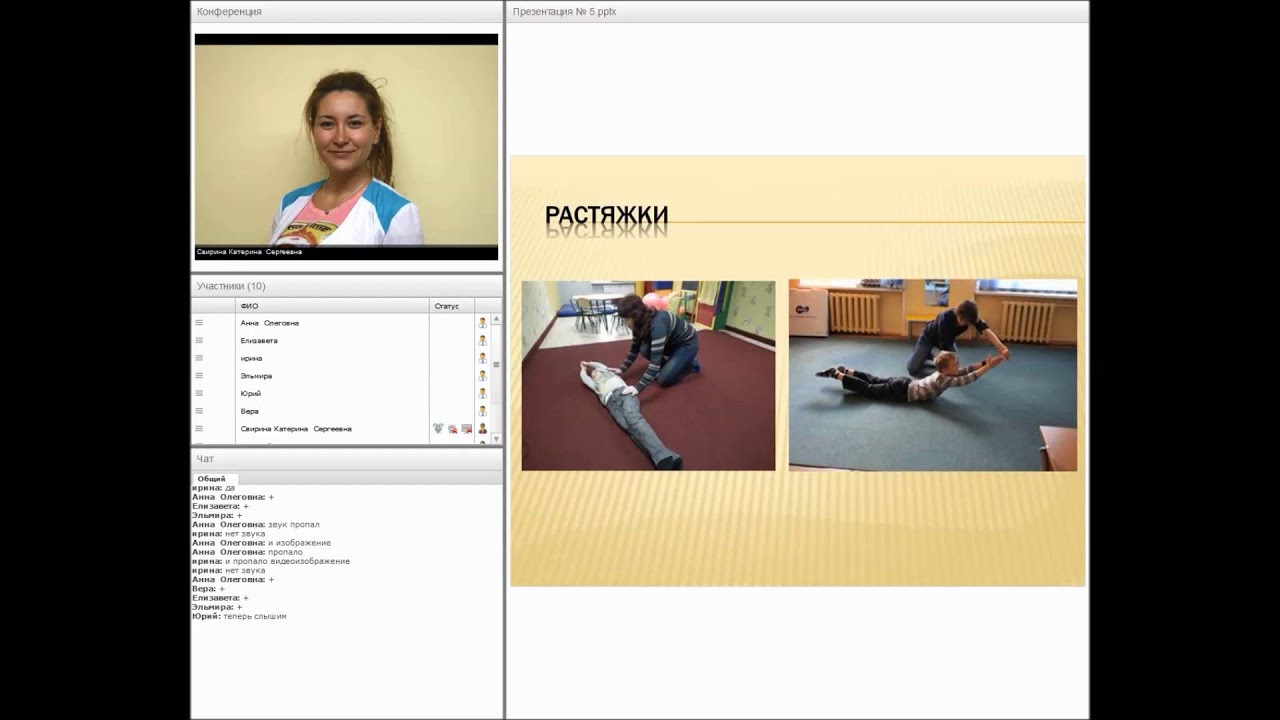Click chat message 'и изображение'

tap(299, 543)
